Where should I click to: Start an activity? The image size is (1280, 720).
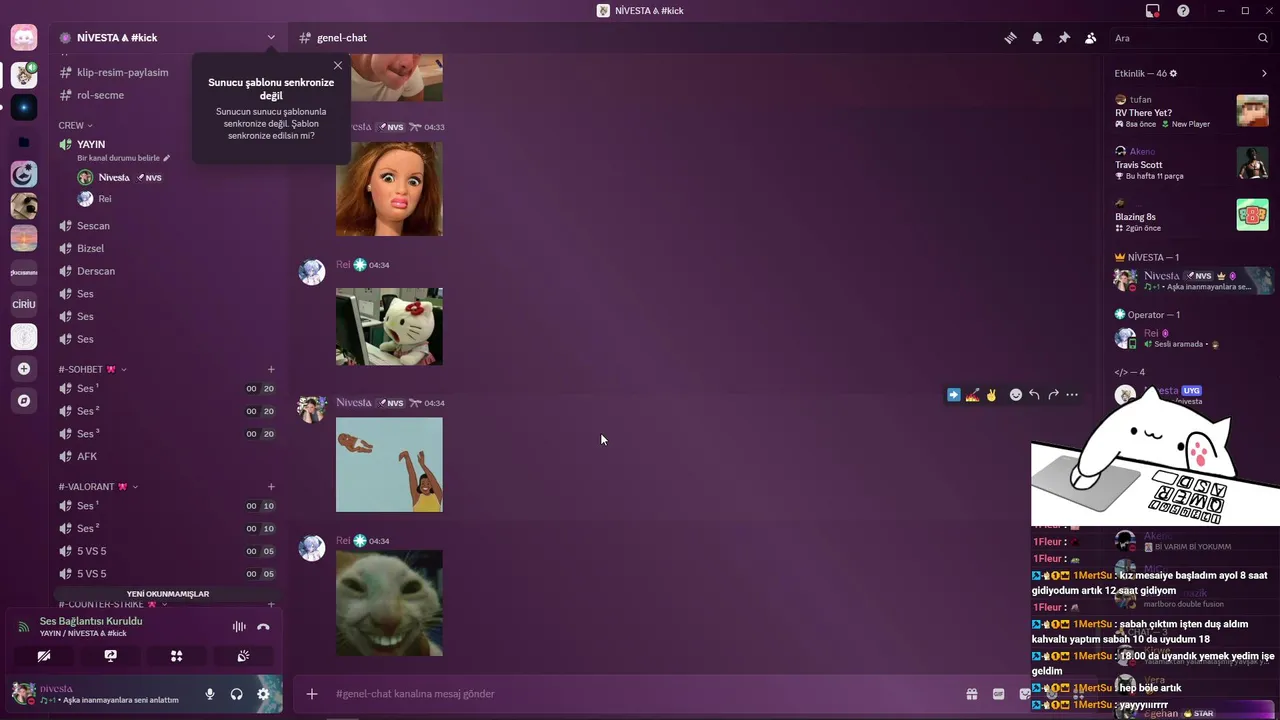click(176, 656)
